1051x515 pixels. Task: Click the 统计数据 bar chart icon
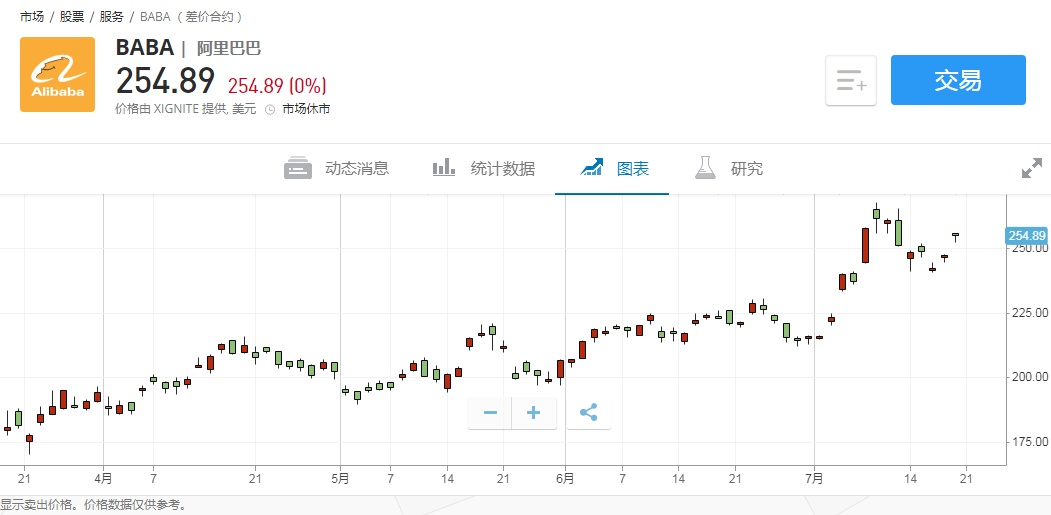[x=444, y=167]
